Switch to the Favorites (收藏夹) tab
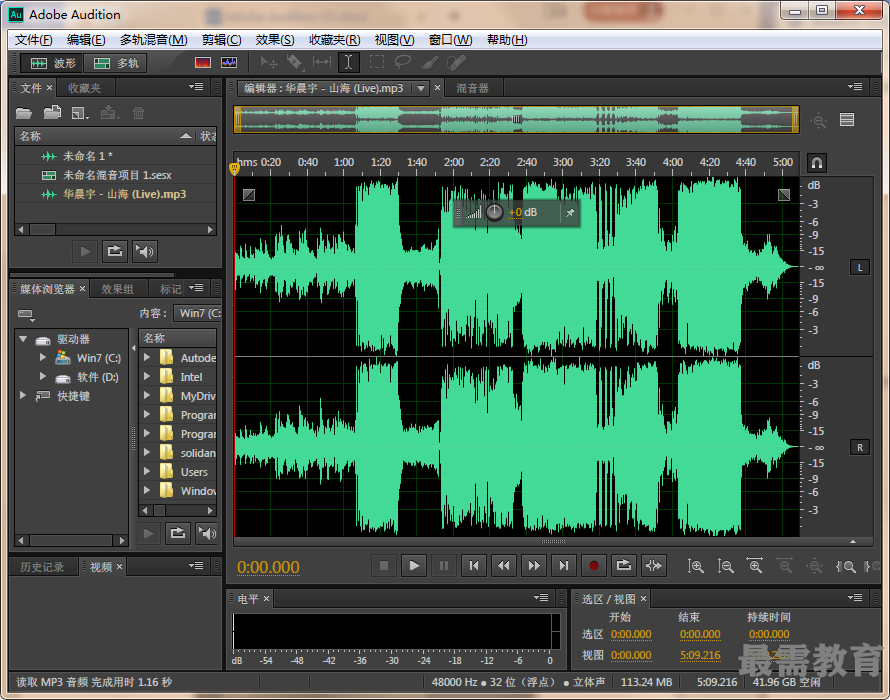The width and height of the screenshot is (890, 700). click(x=85, y=88)
